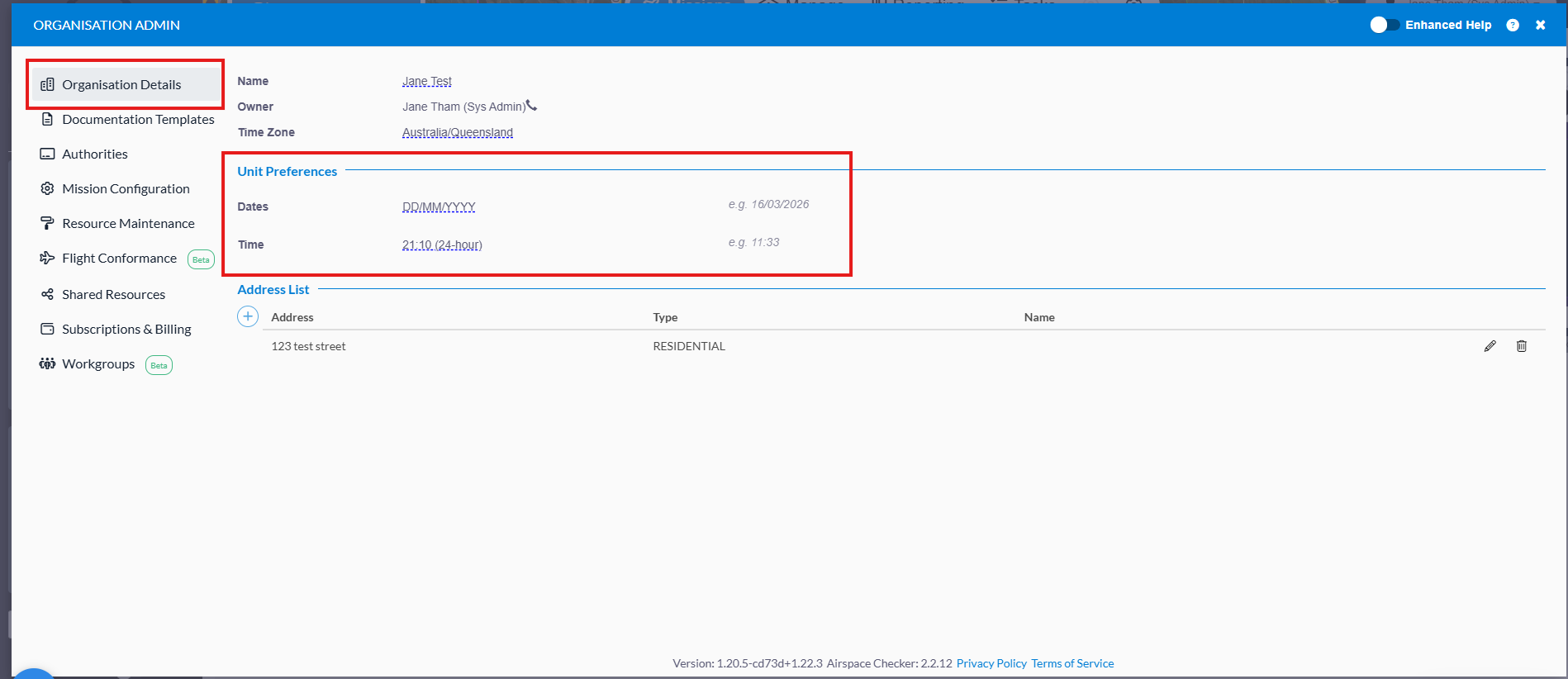The height and width of the screenshot is (679, 1568).
Task: Change the 24-hour time format
Action: point(442,245)
